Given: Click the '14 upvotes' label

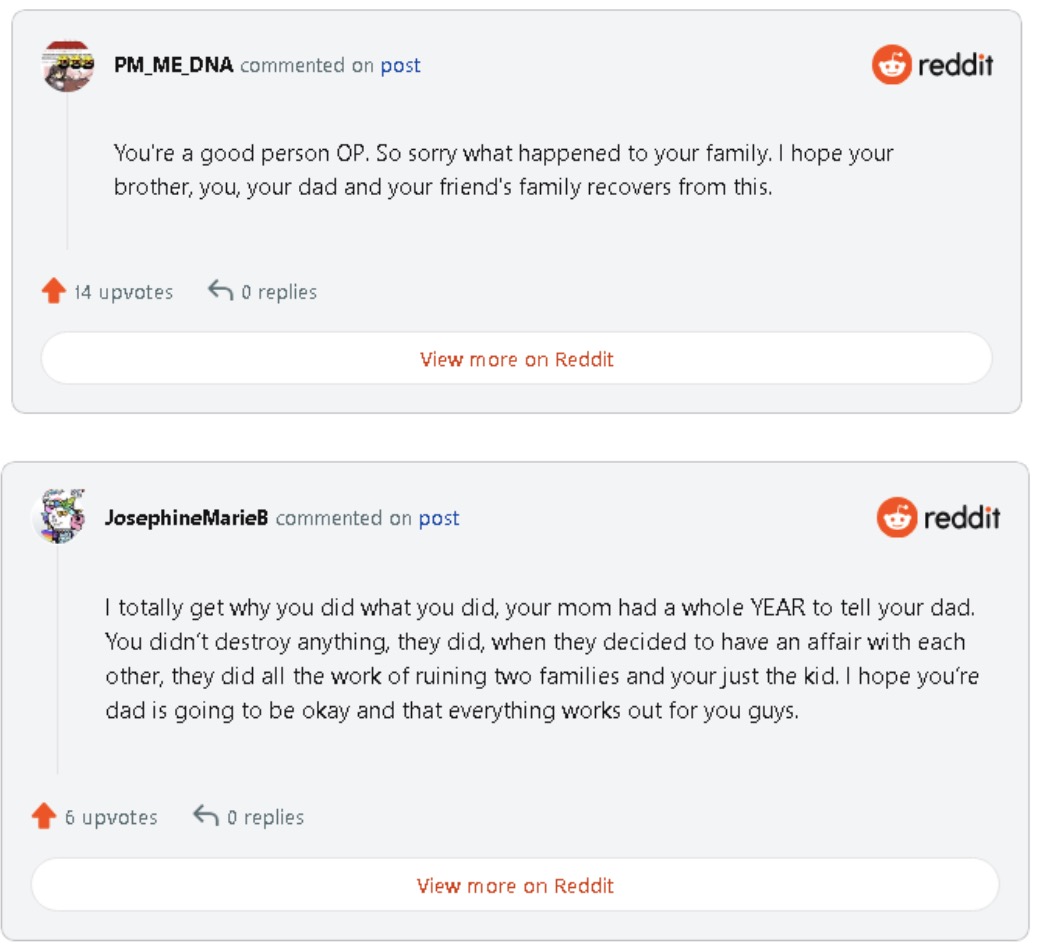Looking at the screenshot, I should point(123,292).
